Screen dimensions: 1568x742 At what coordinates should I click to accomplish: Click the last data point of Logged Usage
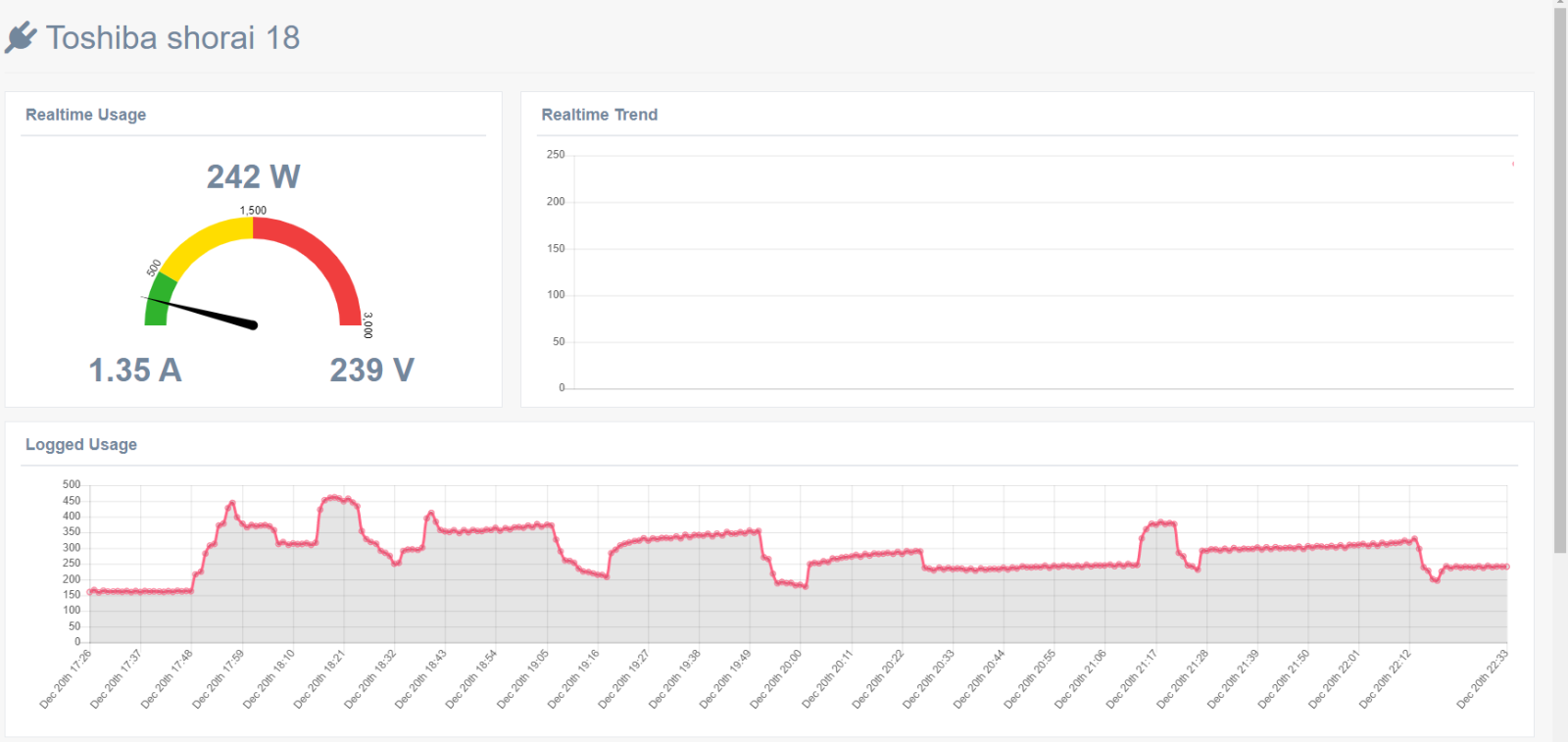click(1507, 567)
